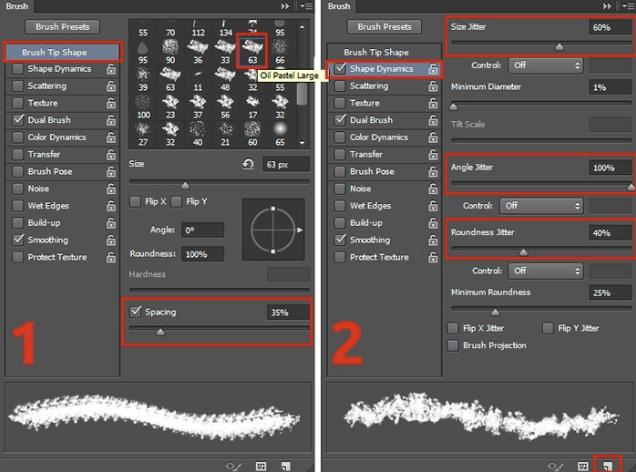636x472 pixels.
Task: Open Color Dynamics settings in left panel
Action: pyautogui.click(x=57, y=137)
